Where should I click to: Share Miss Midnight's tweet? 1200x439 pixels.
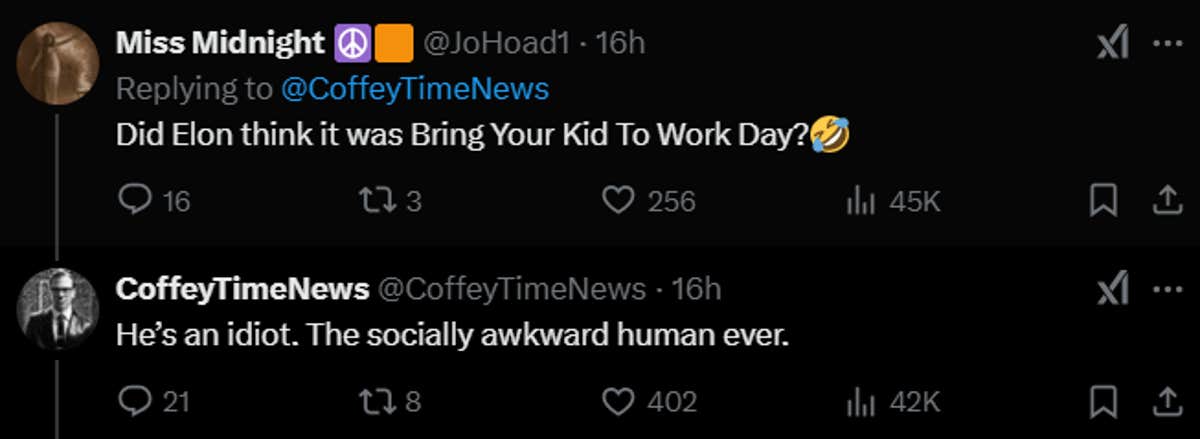coord(1166,202)
